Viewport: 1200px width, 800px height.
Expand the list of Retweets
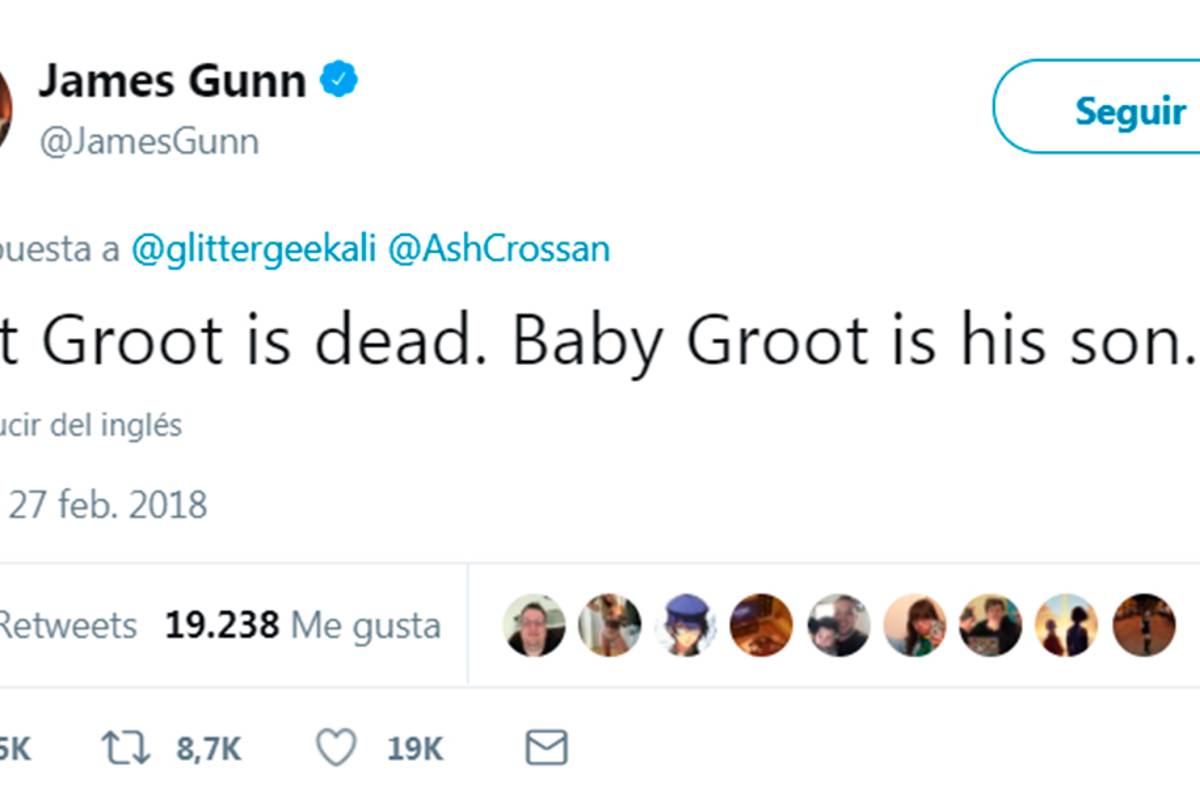[70, 625]
